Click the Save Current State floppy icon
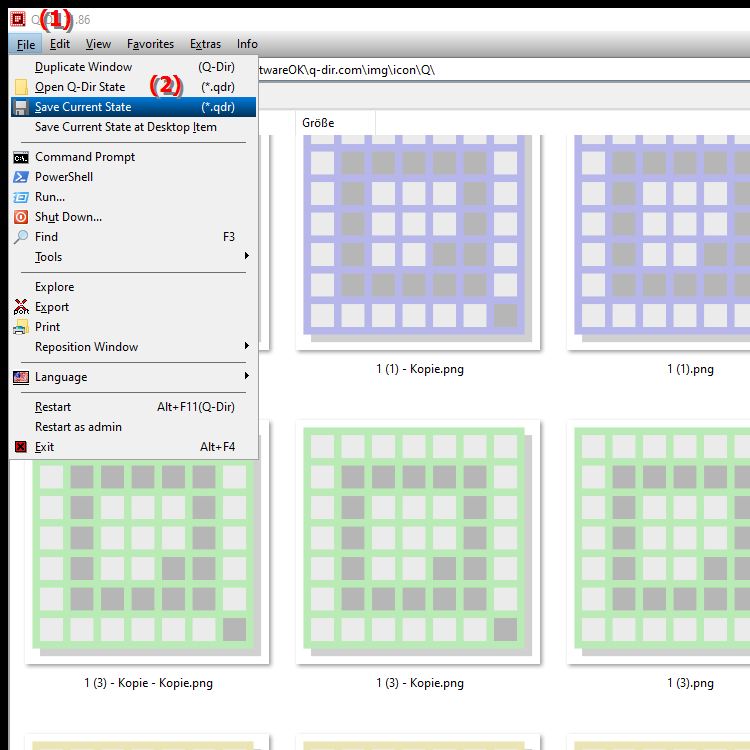750x750 pixels. (21, 107)
